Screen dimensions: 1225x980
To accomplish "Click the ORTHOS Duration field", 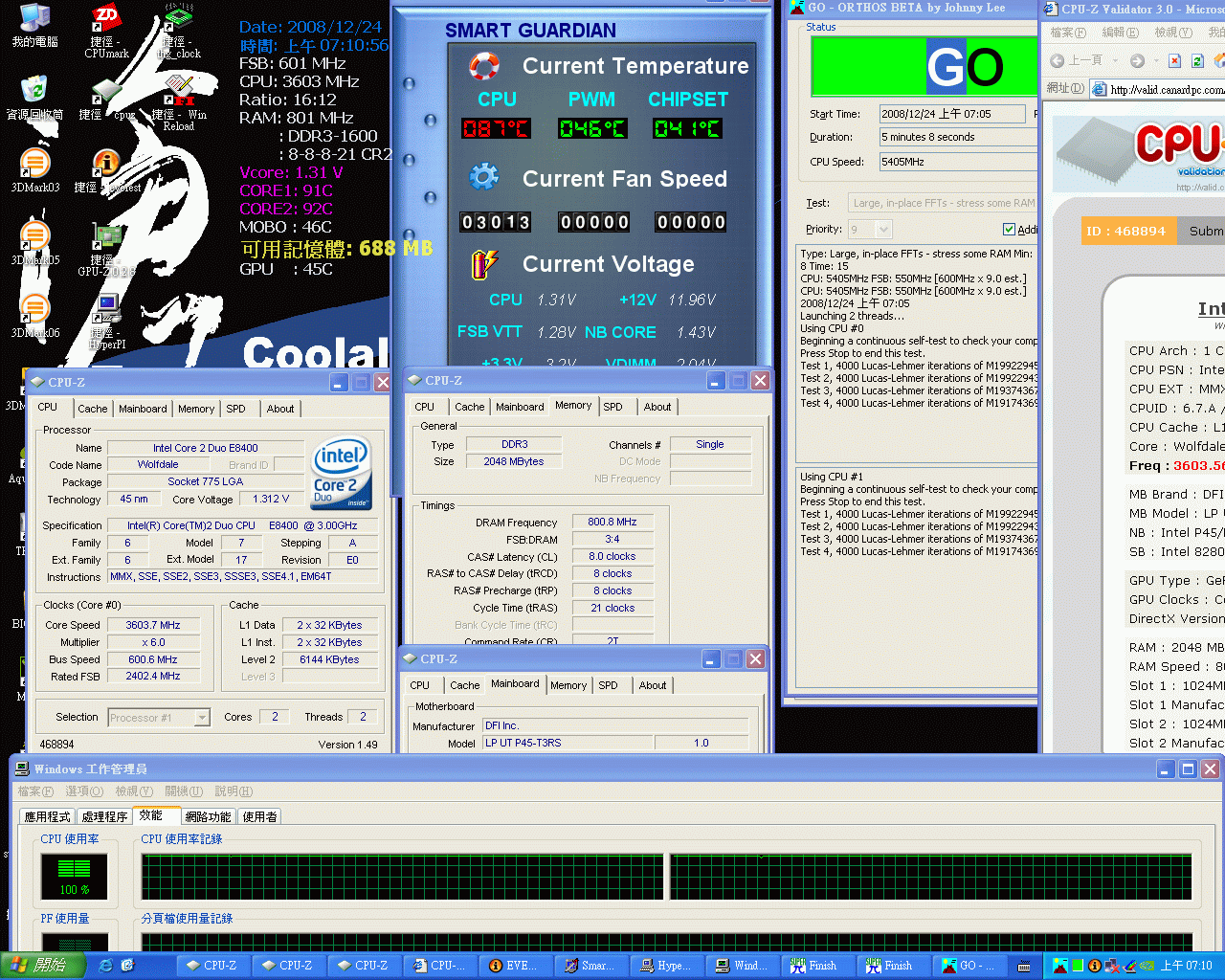I will [x=957, y=137].
